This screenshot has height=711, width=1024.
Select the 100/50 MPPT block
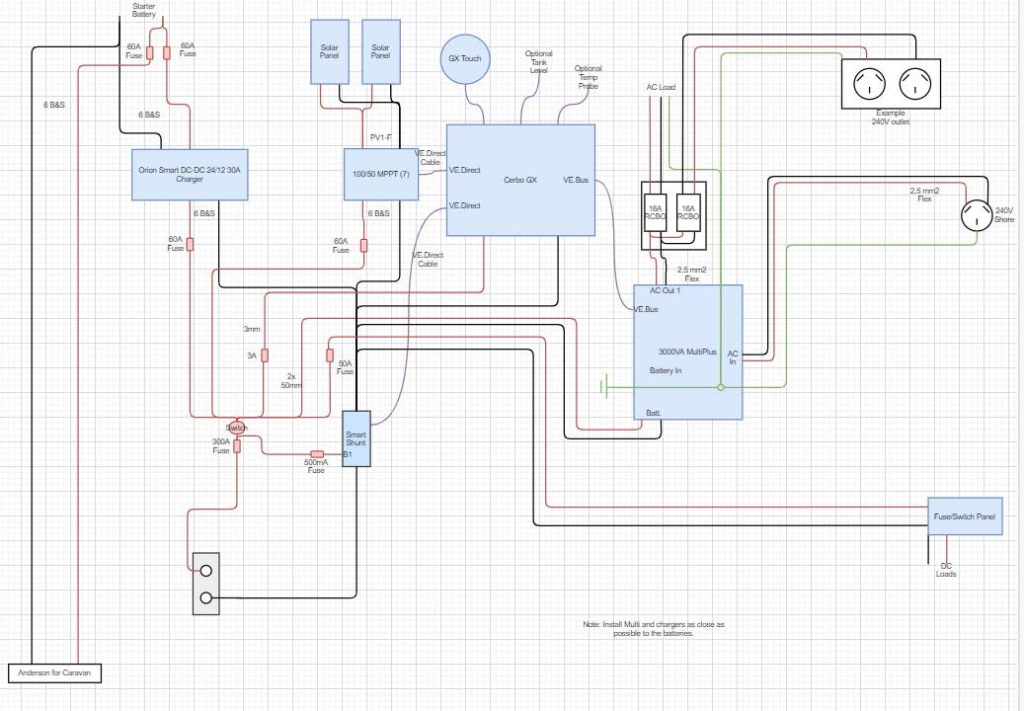pos(381,174)
